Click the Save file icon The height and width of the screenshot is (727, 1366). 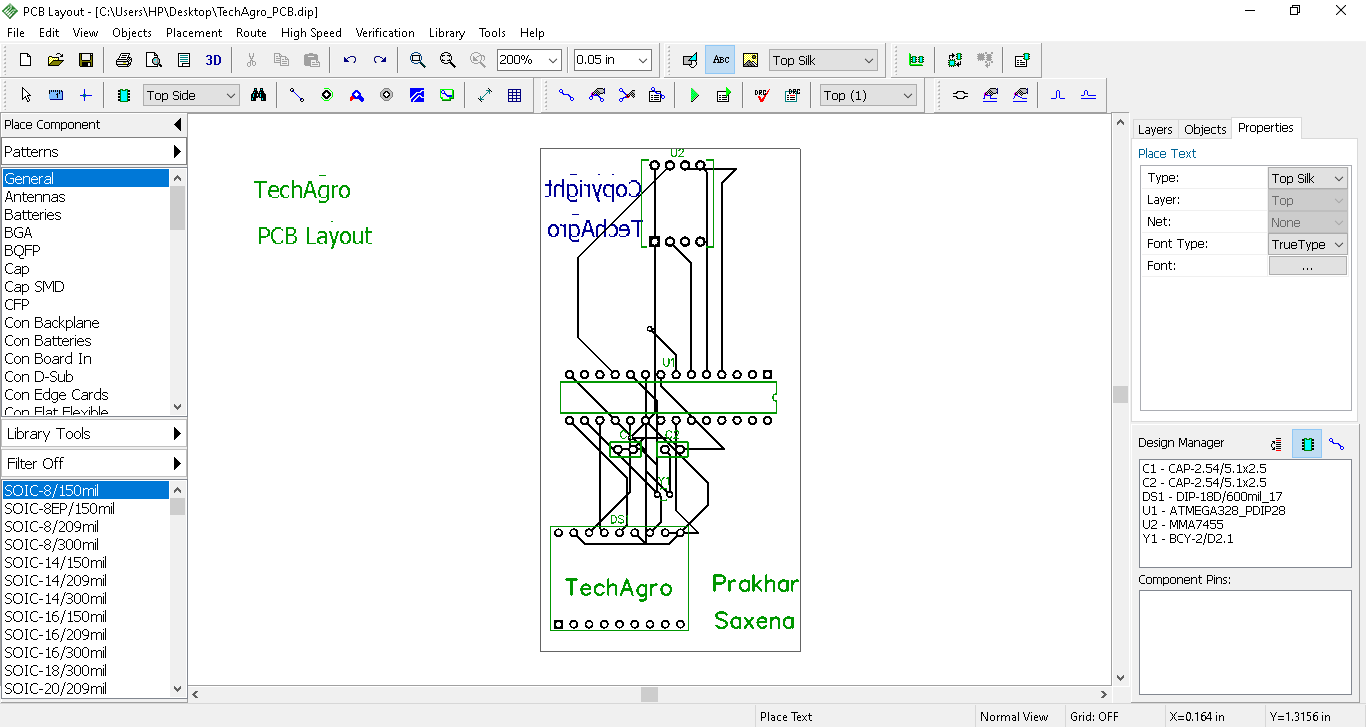[85, 60]
